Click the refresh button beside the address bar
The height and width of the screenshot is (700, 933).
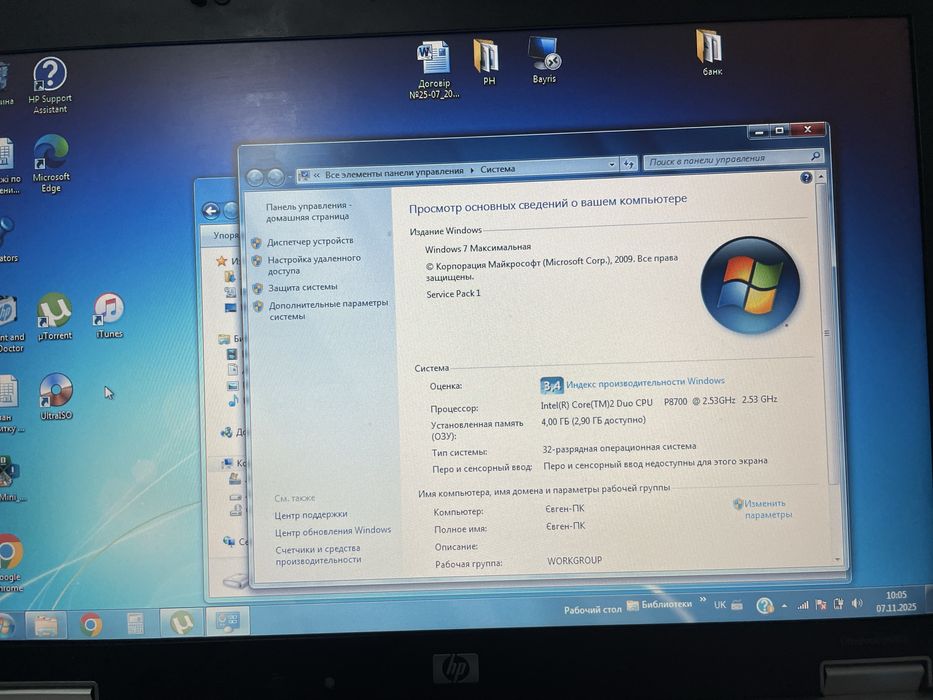point(629,164)
